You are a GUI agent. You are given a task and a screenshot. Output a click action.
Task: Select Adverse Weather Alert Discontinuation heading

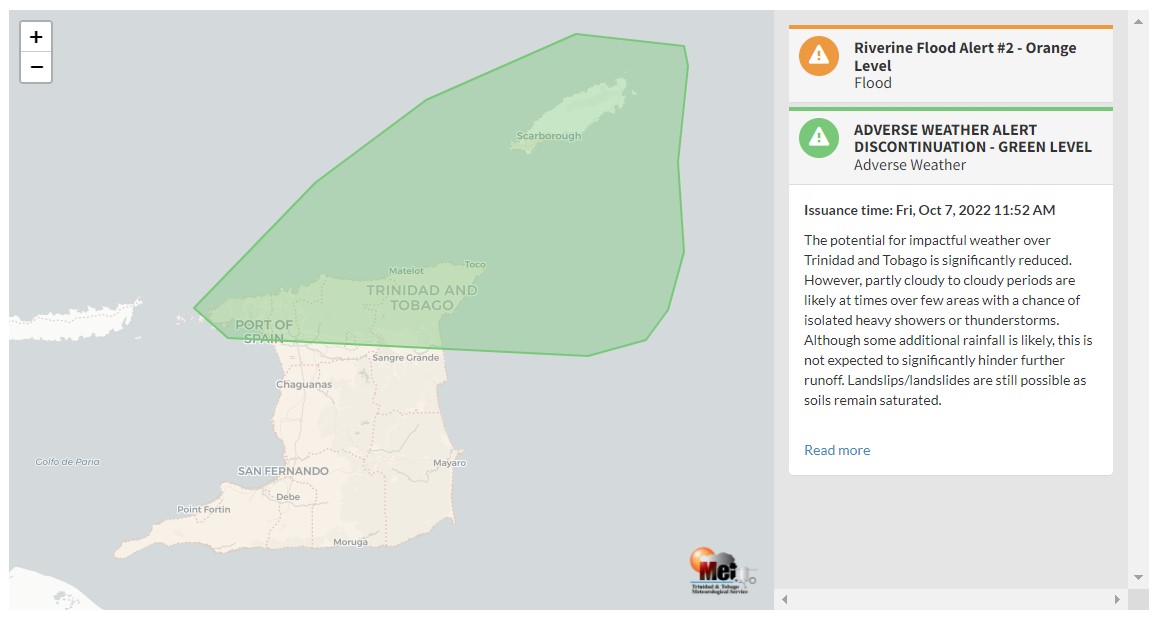pyautogui.click(x=972, y=138)
